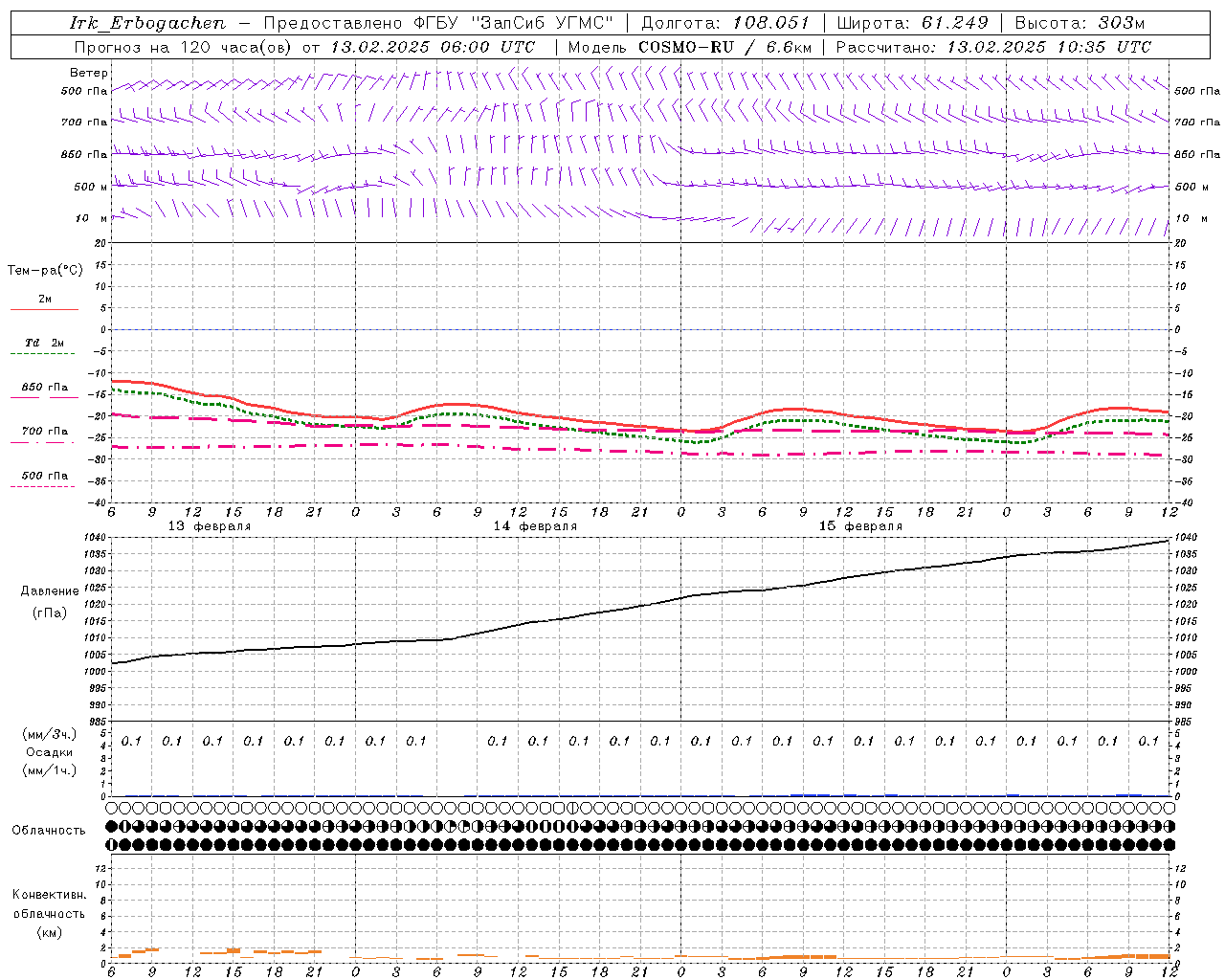This screenshot has height=980, width=1225.
Task: Click the station name Irk_Erbogachen in header
Action: 147,23
